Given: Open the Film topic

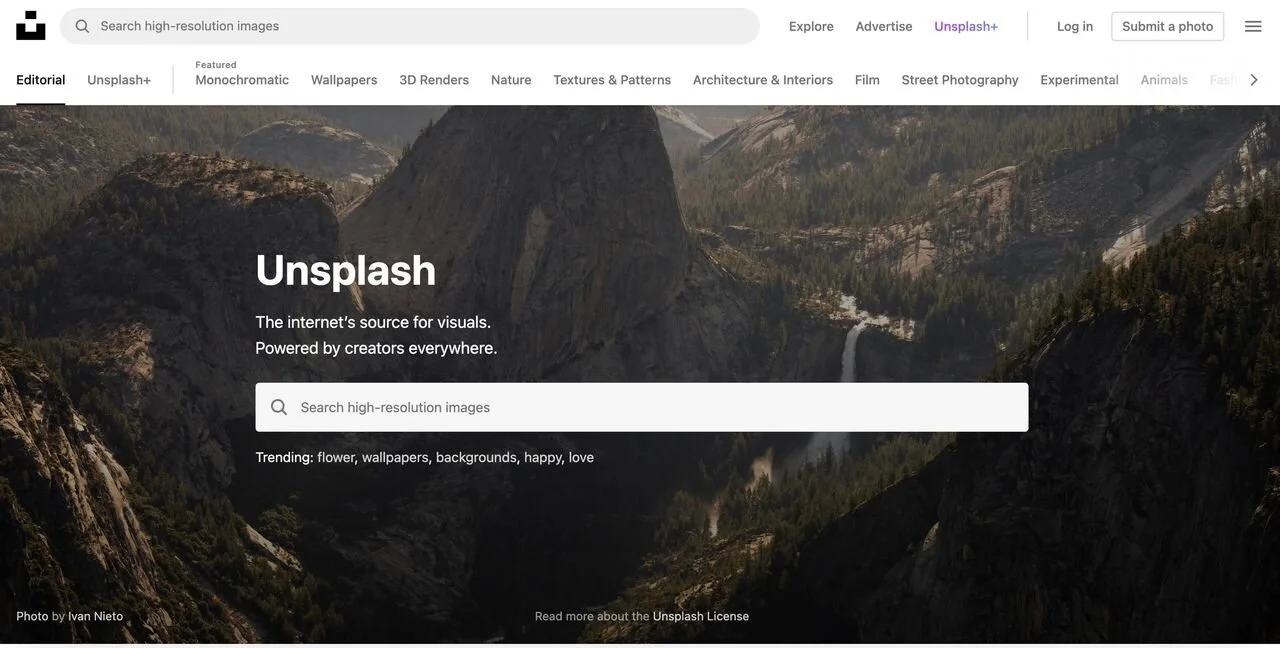Looking at the screenshot, I should [x=867, y=80].
